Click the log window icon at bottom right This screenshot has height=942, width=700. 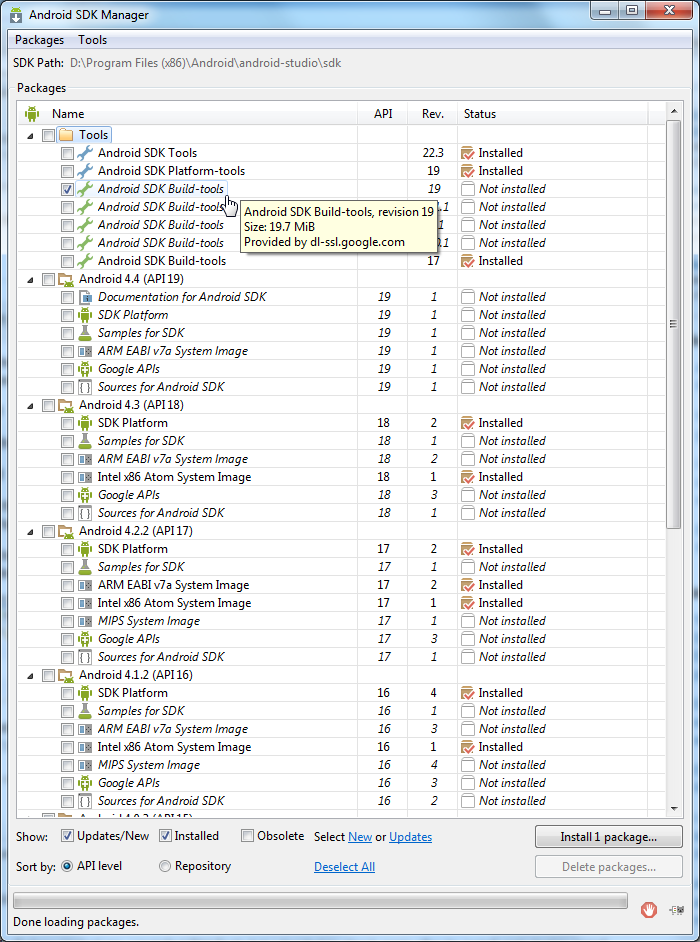[677, 910]
